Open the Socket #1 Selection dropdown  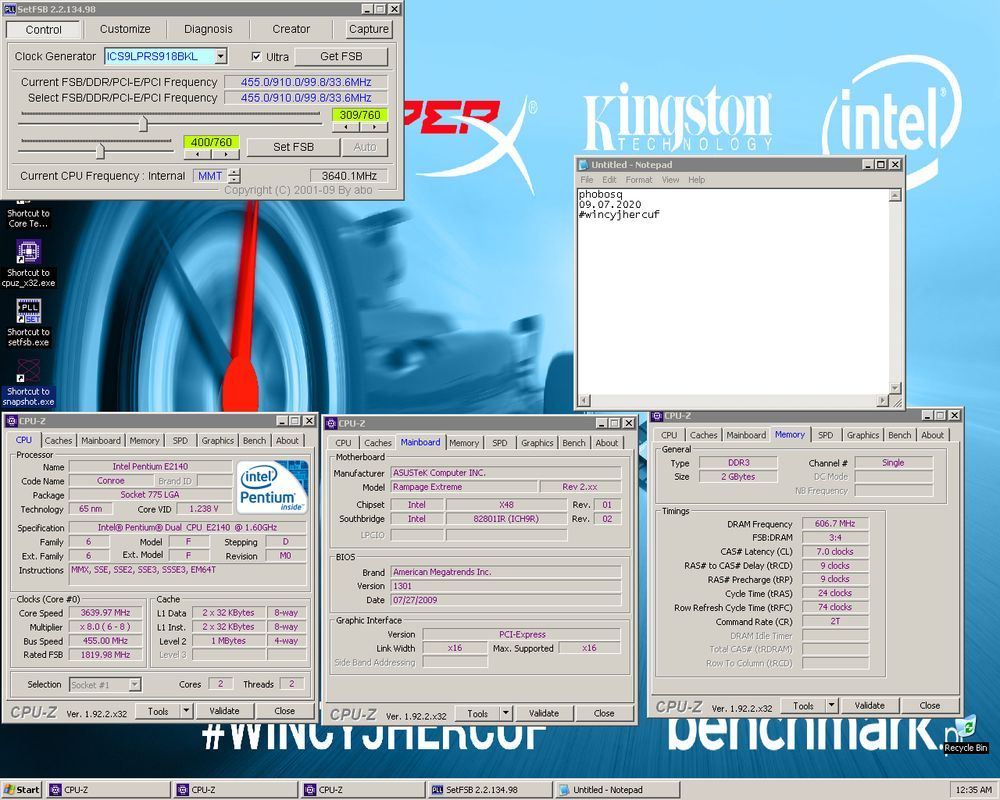[x=135, y=685]
